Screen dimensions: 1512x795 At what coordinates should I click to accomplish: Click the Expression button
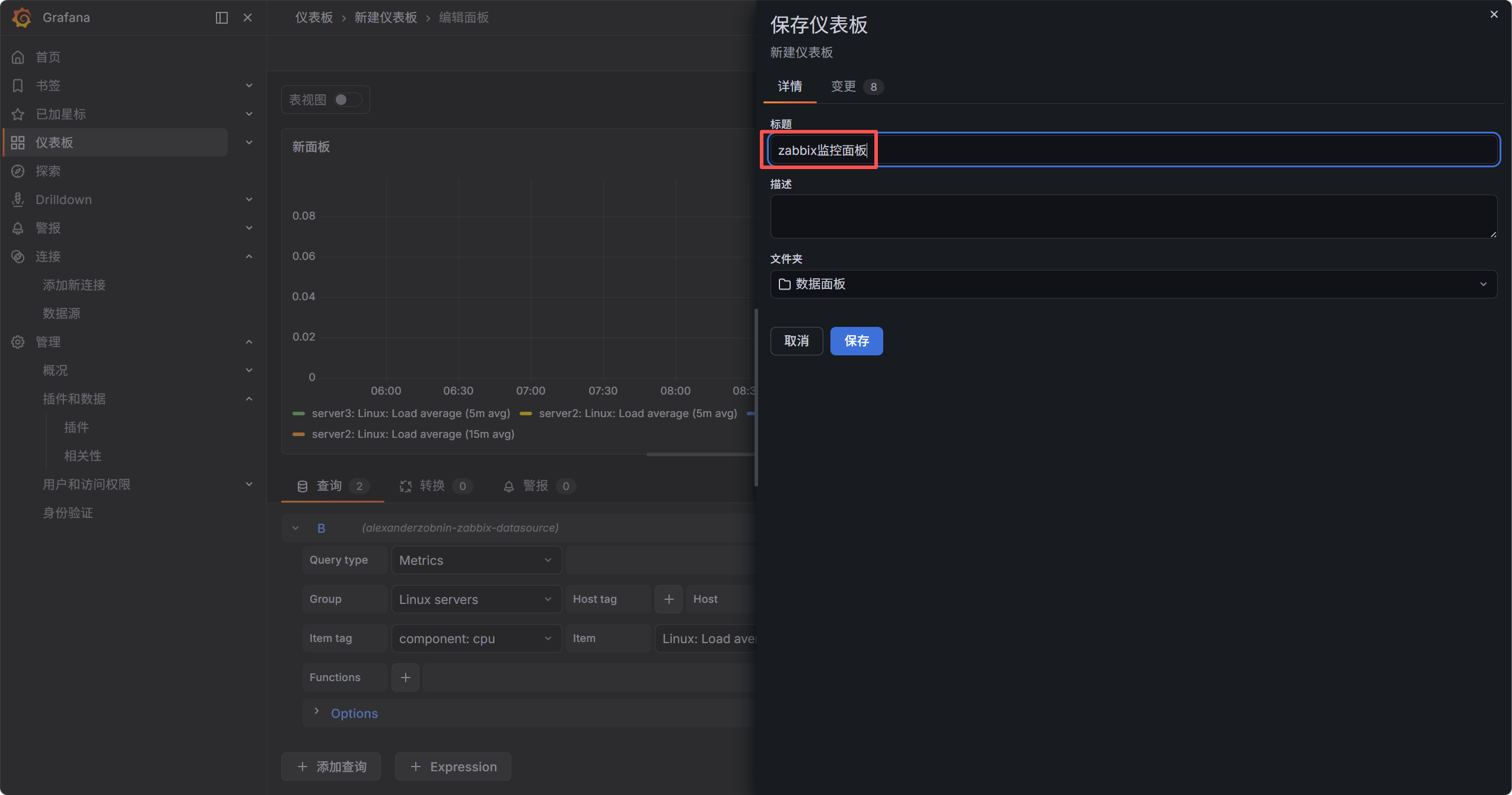tap(453, 767)
